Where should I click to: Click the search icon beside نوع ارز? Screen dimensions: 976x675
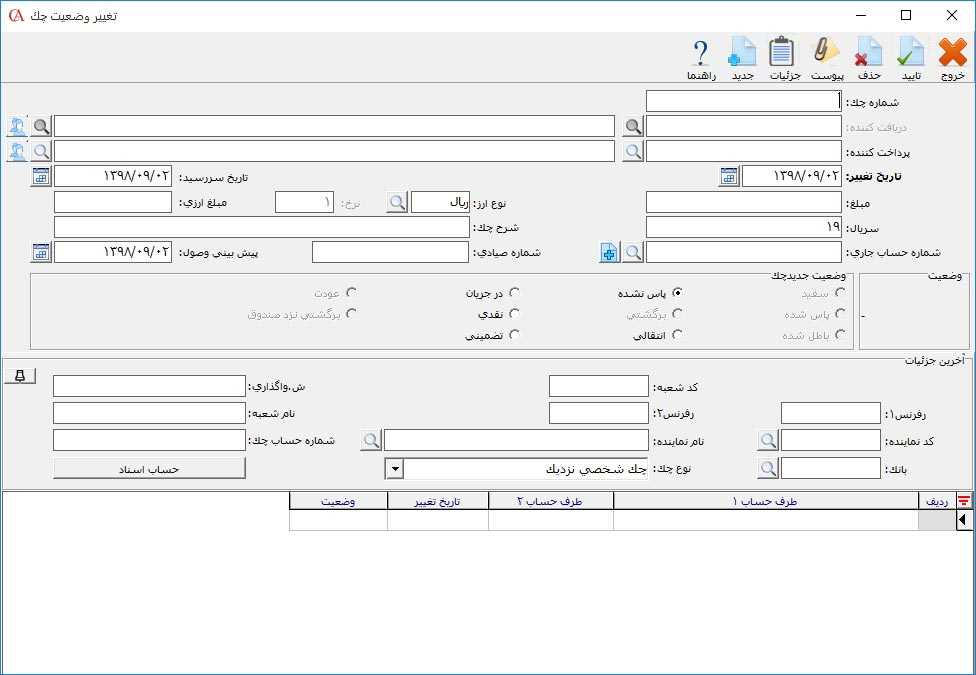pyautogui.click(x=397, y=203)
